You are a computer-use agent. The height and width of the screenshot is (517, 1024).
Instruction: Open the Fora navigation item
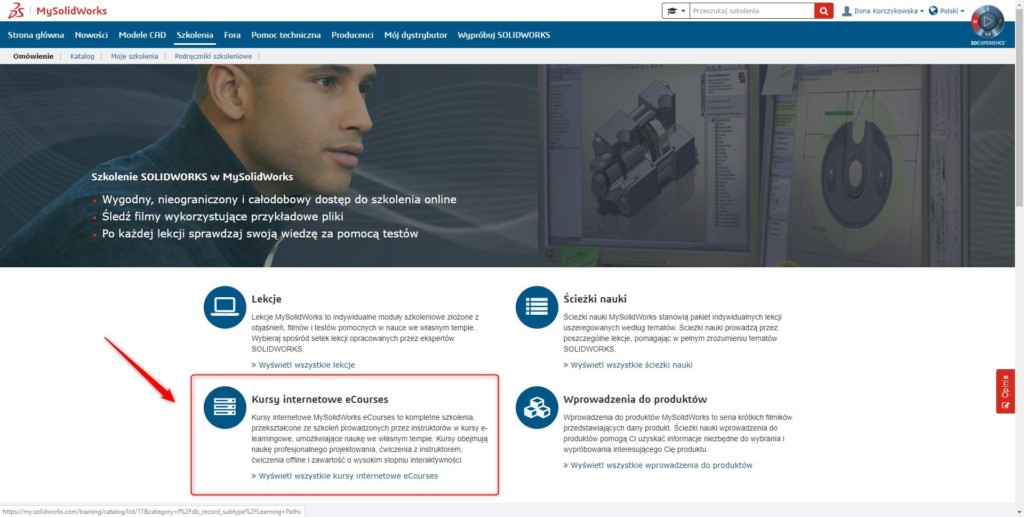(x=232, y=35)
